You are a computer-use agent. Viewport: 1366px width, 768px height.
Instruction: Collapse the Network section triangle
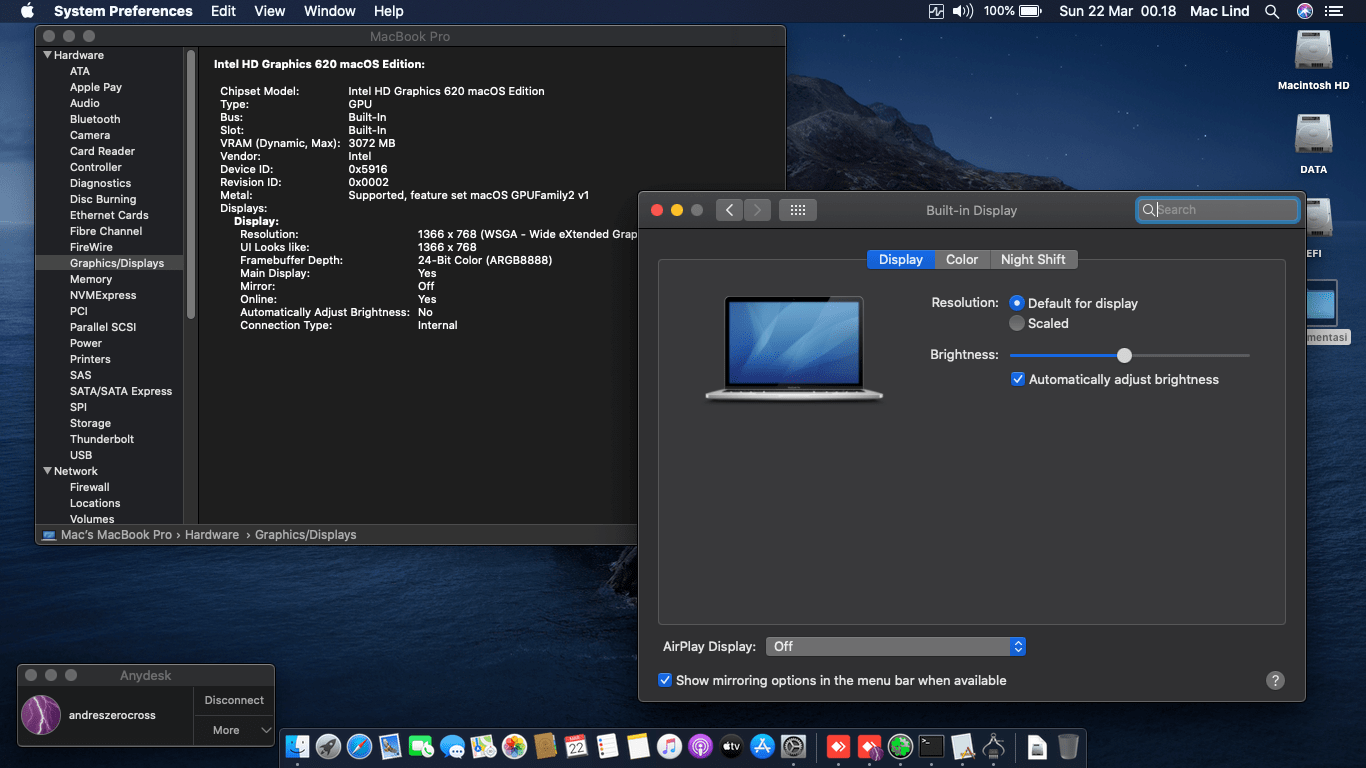tap(47, 471)
